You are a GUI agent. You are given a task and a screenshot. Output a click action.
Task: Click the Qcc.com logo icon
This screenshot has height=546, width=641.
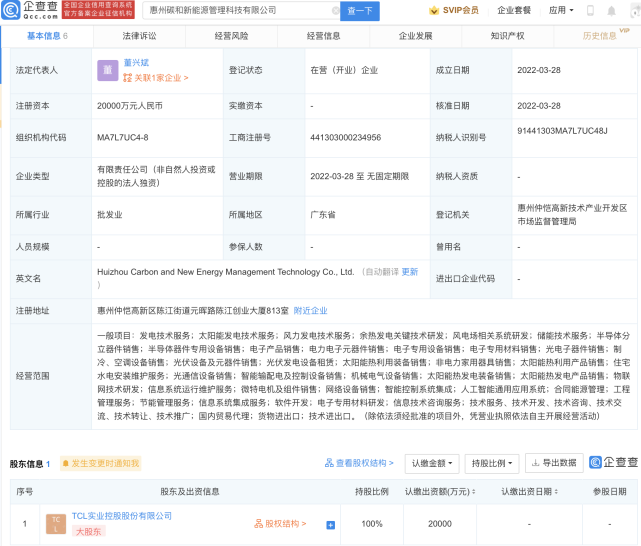(11, 10)
